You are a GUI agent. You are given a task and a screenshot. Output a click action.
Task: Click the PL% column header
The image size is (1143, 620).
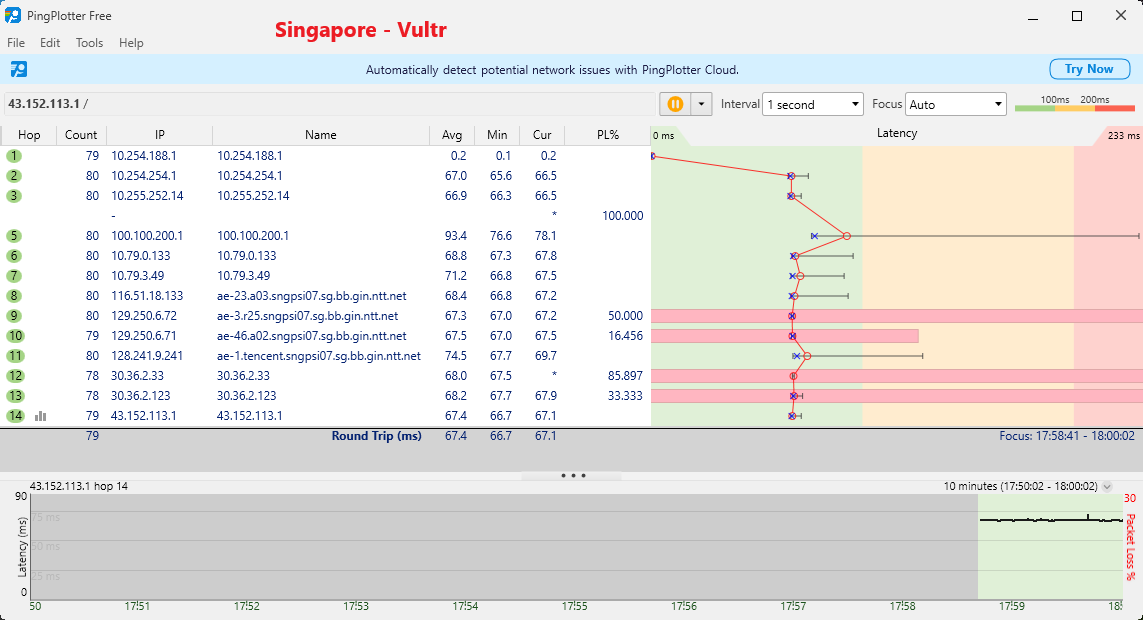608,135
